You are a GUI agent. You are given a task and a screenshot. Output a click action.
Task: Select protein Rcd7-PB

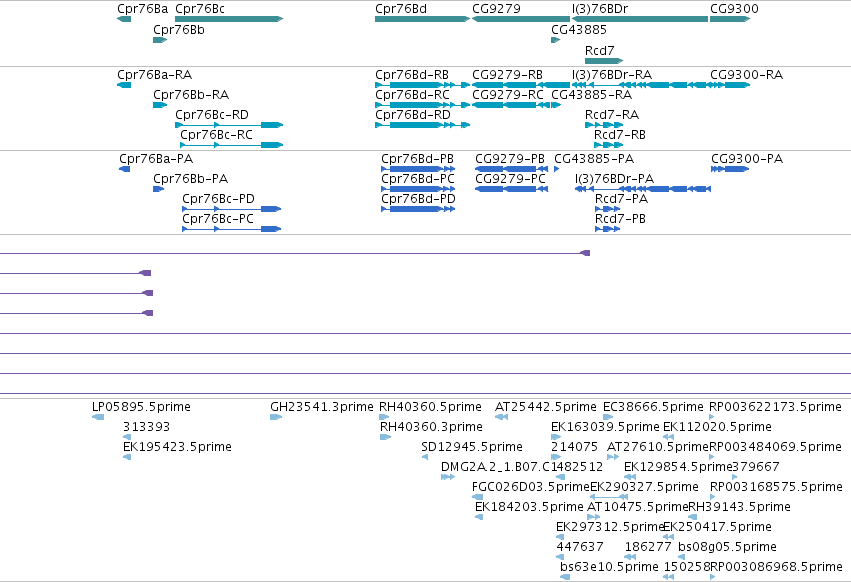(607, 229)
